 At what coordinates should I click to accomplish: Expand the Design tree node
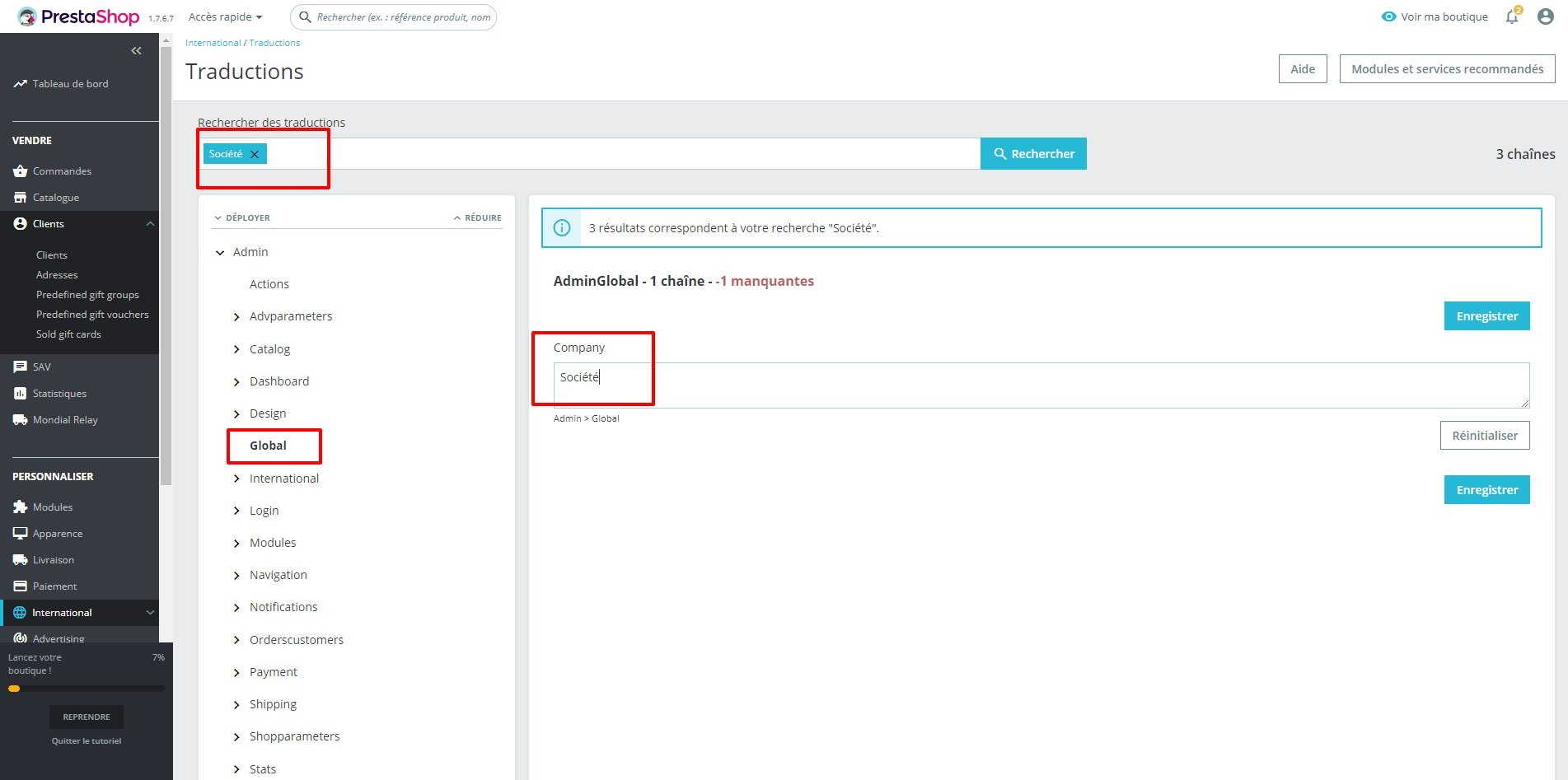236,414
